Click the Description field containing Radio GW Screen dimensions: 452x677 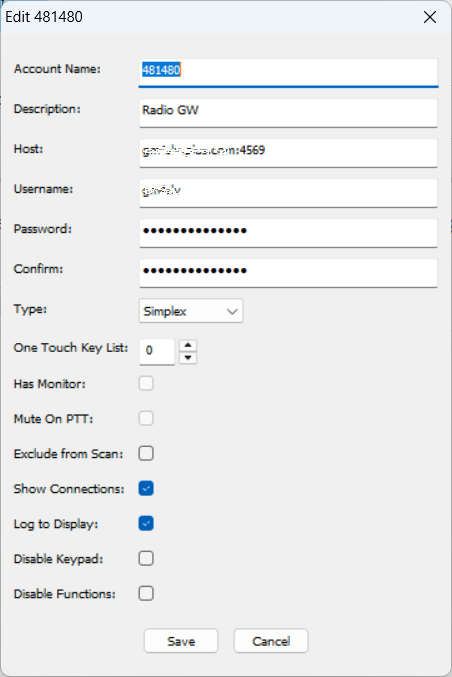(x=288, y=113)
